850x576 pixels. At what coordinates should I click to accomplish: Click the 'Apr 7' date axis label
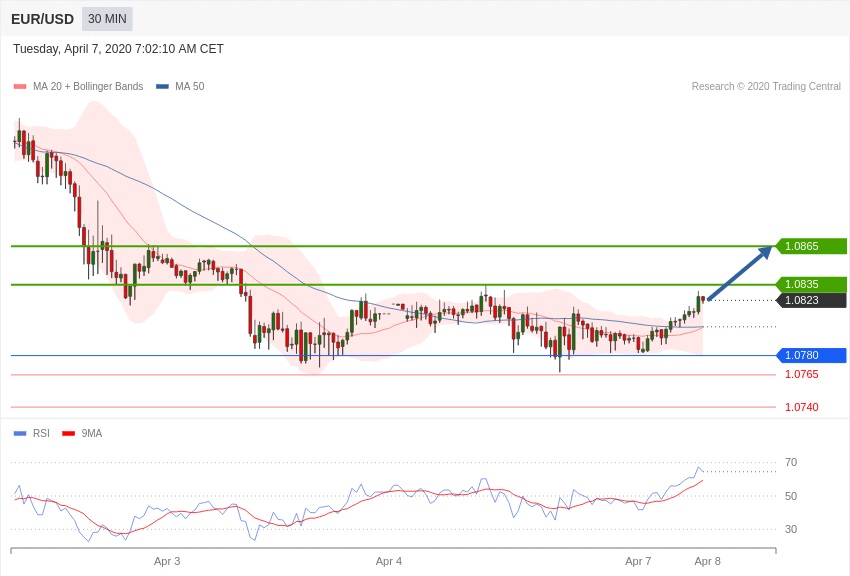pos(638,561)
